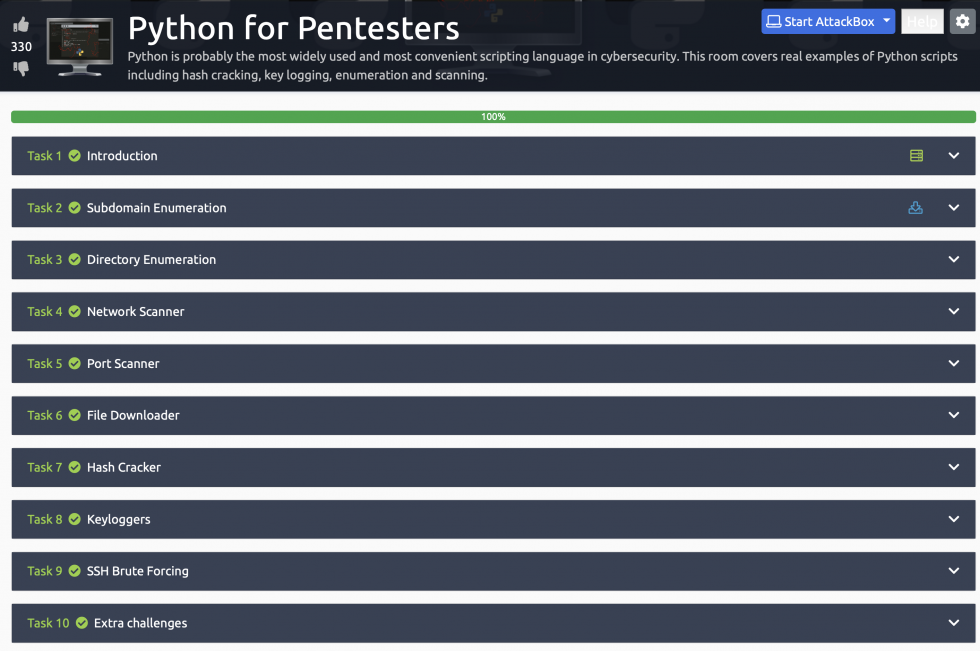Expand the Task 4 Network Scanner section
The height and width of the screenshot is (651, 980).
pos(954,311)
